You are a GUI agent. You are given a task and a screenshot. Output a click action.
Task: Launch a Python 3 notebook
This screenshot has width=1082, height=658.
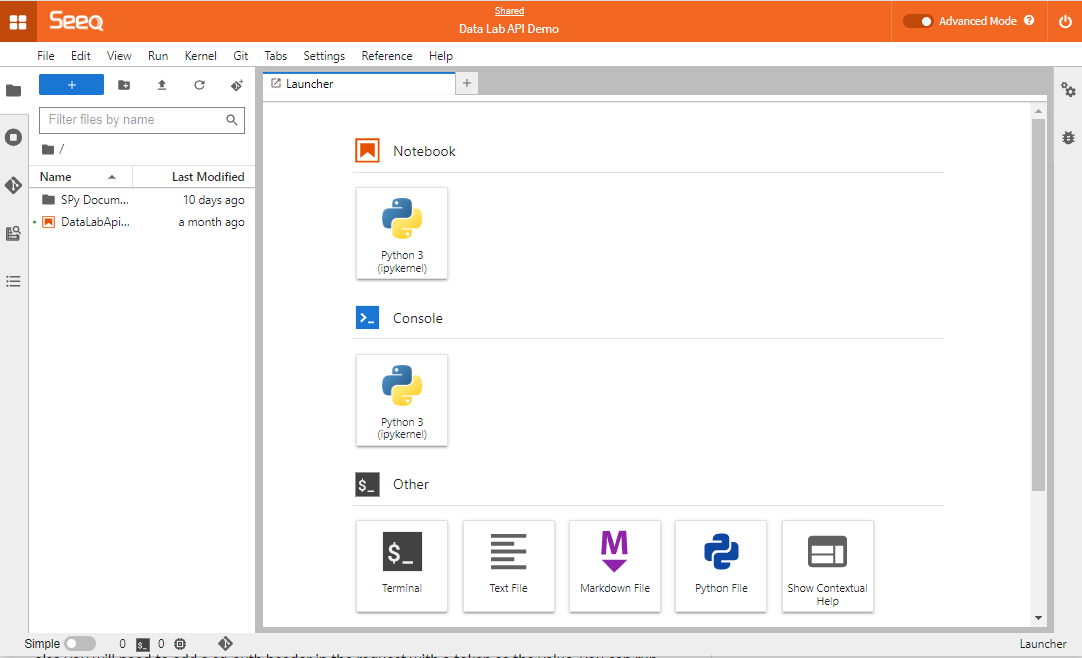tap(401, 232)
